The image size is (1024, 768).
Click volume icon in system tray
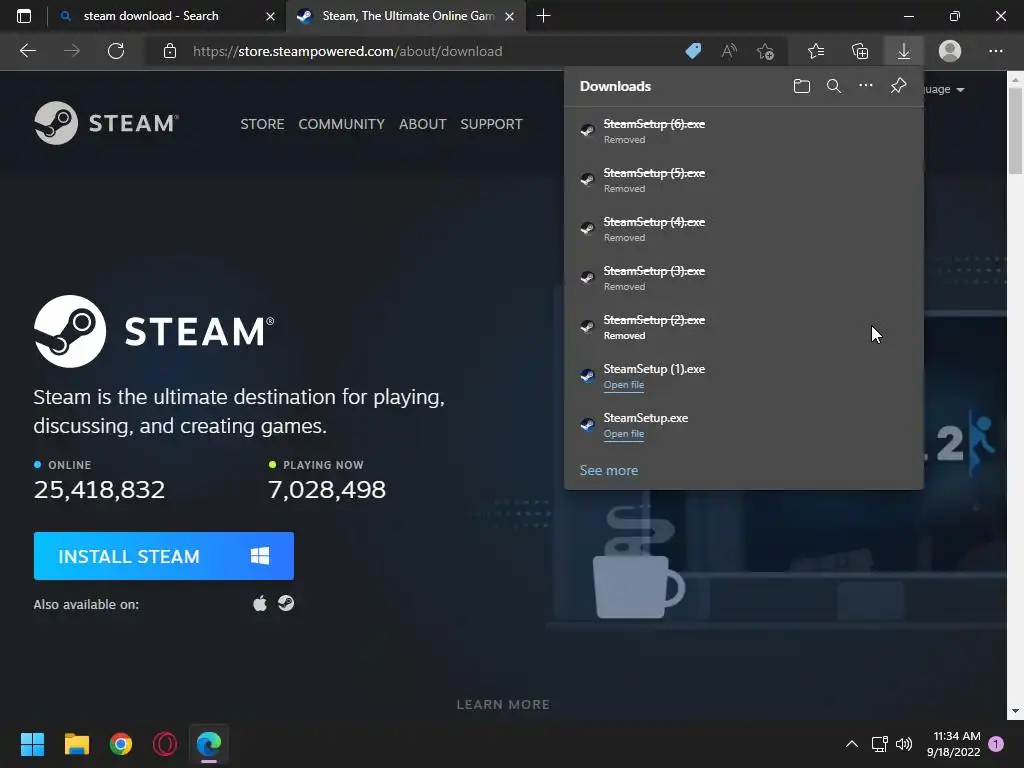(904, 744)
